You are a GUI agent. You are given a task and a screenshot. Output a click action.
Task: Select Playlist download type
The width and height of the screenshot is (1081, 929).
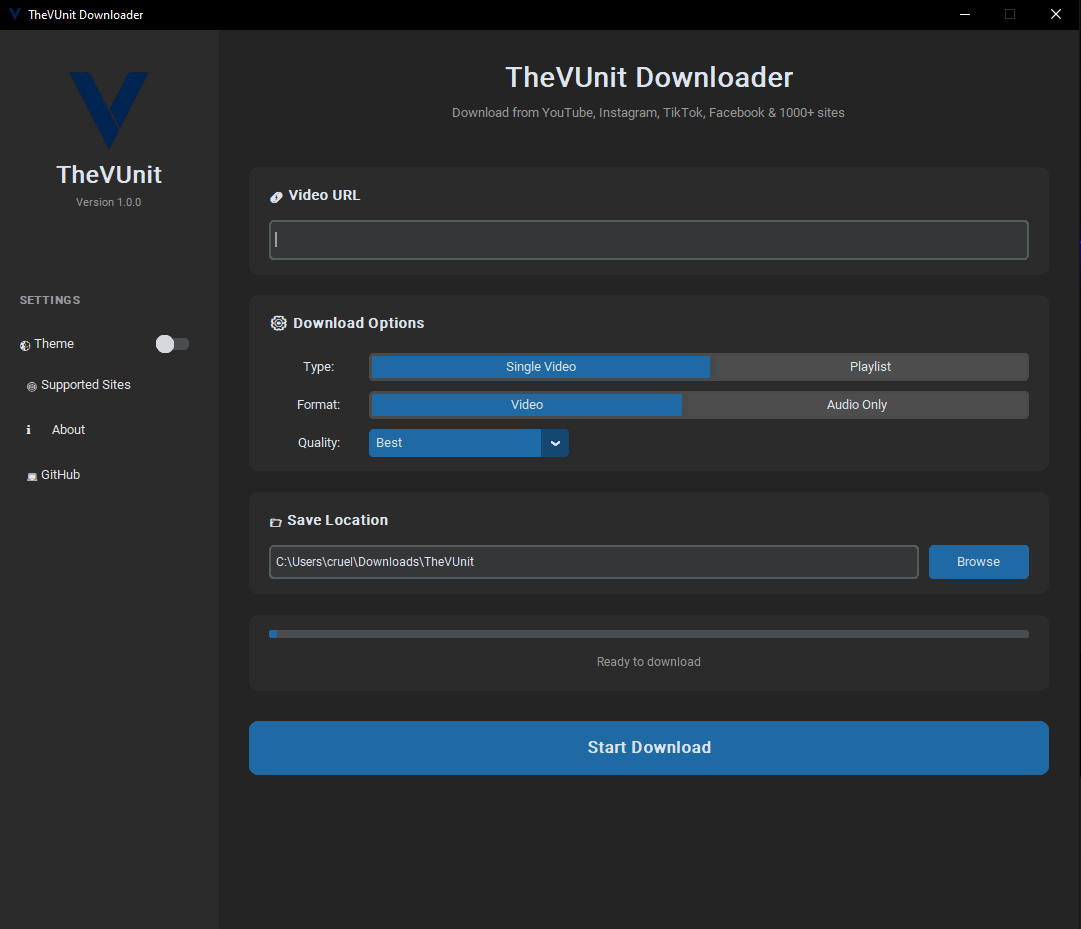870,367
